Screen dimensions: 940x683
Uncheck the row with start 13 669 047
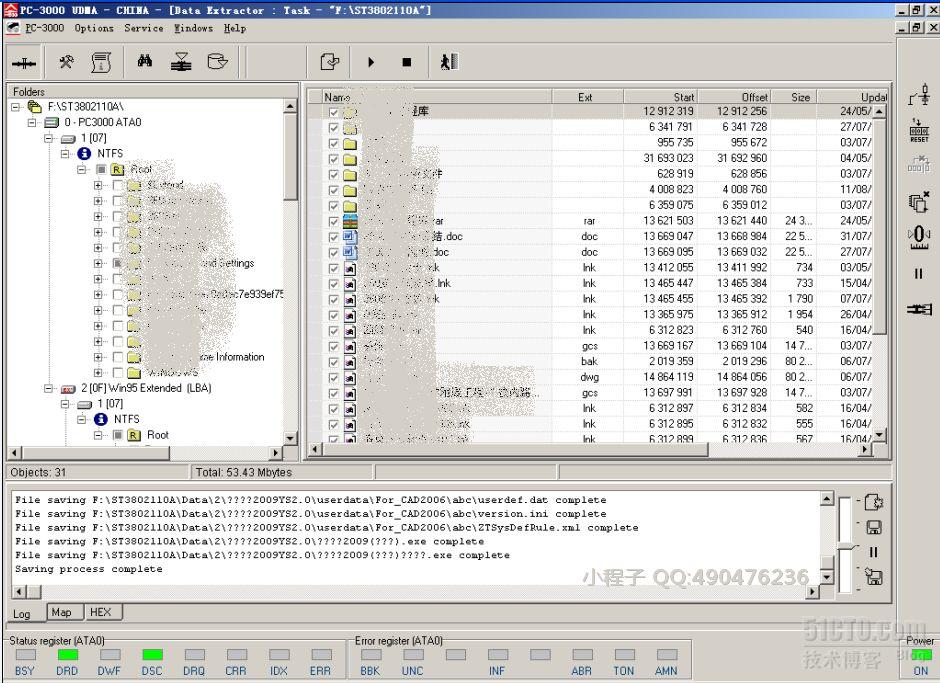334,237
